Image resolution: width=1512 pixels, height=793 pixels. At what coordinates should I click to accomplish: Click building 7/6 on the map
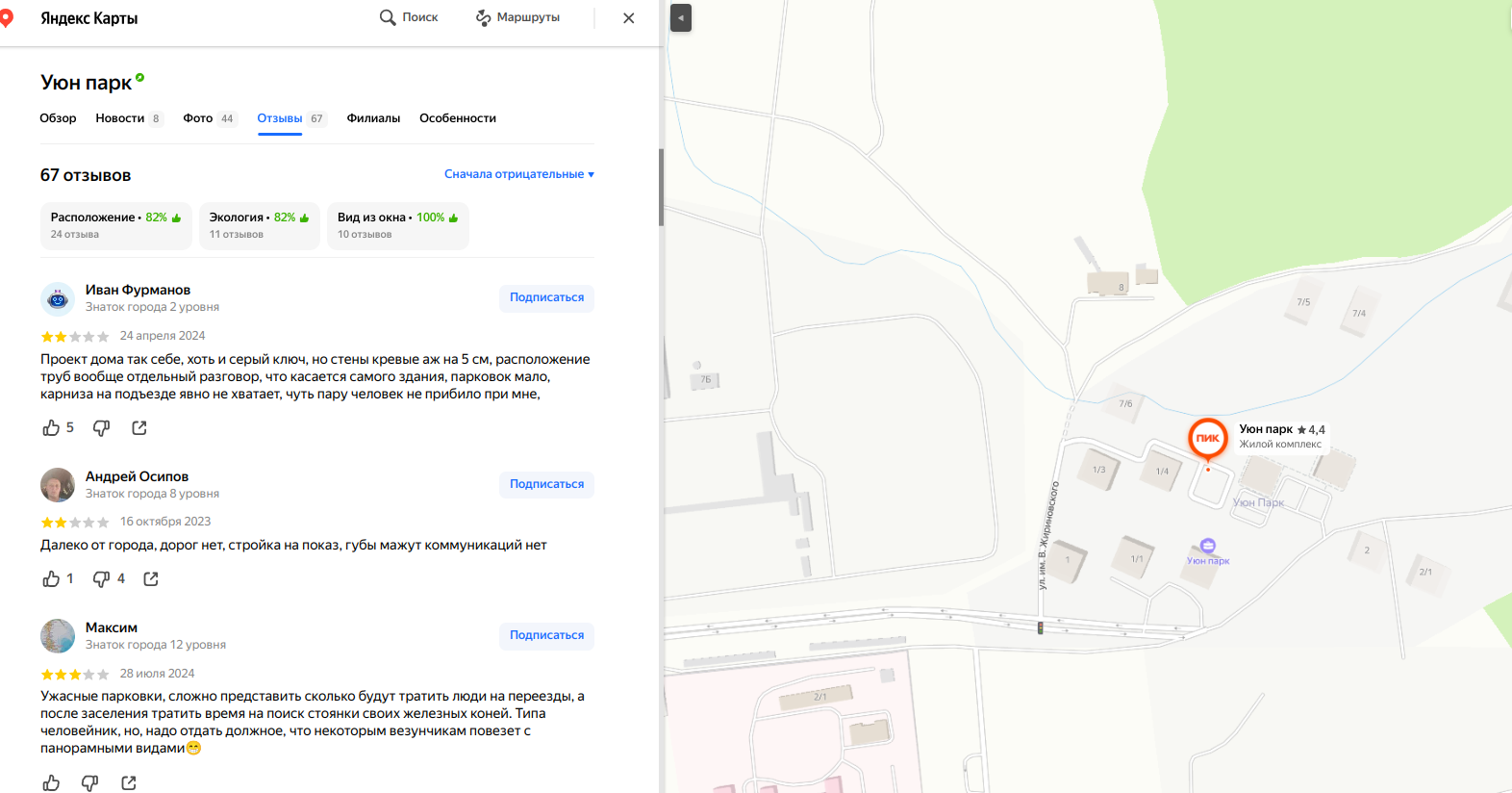tap(1125, 404)
